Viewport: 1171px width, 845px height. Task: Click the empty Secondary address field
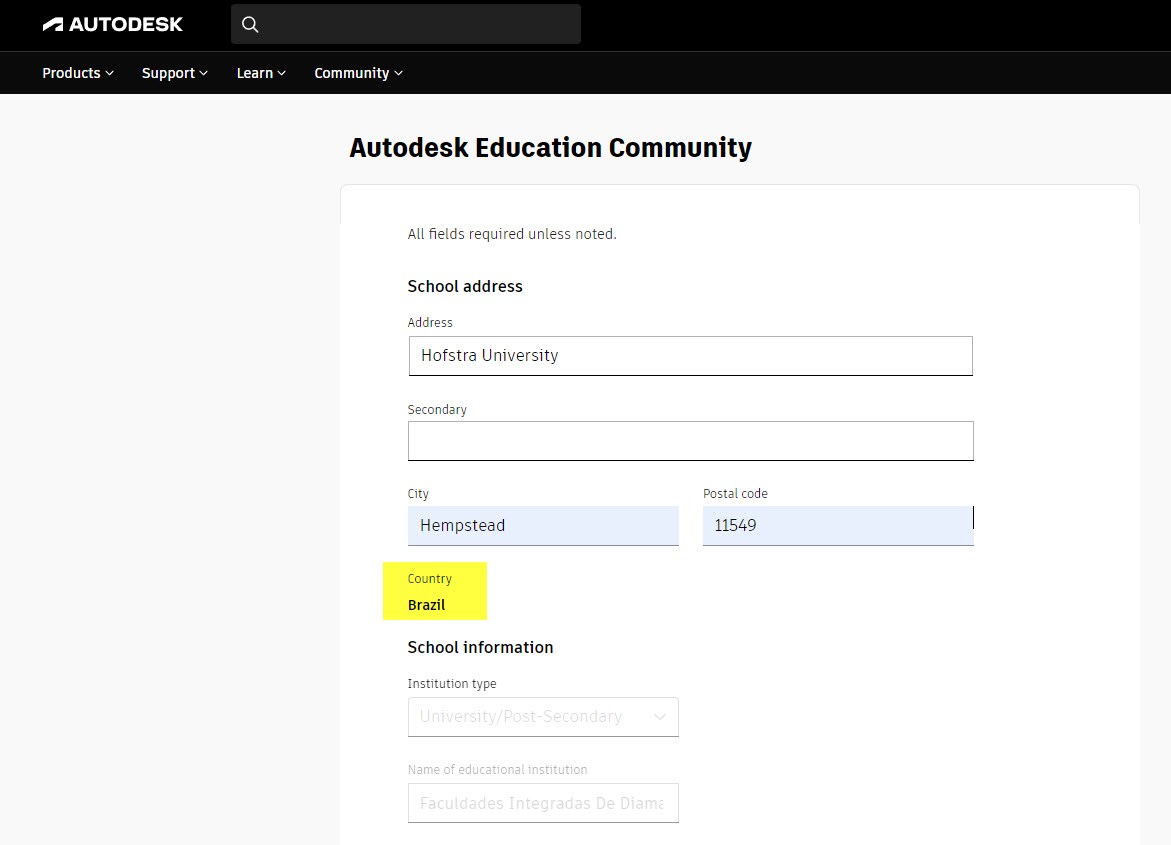690,441
